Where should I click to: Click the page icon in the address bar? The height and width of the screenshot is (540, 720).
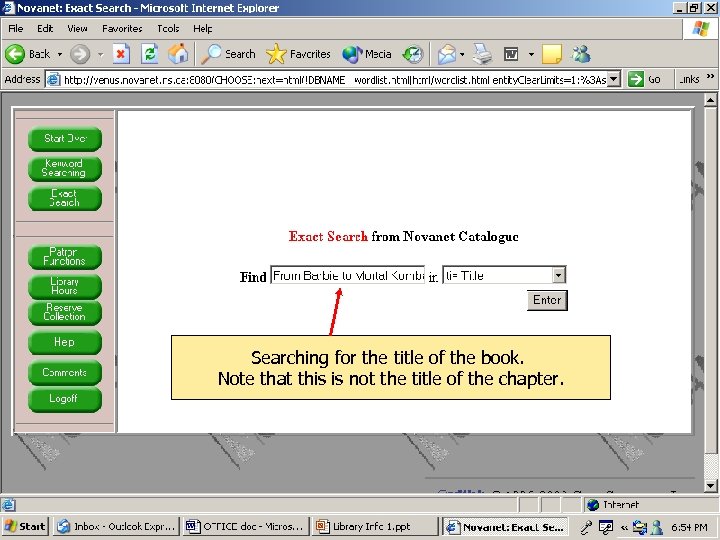click(54, 79)
